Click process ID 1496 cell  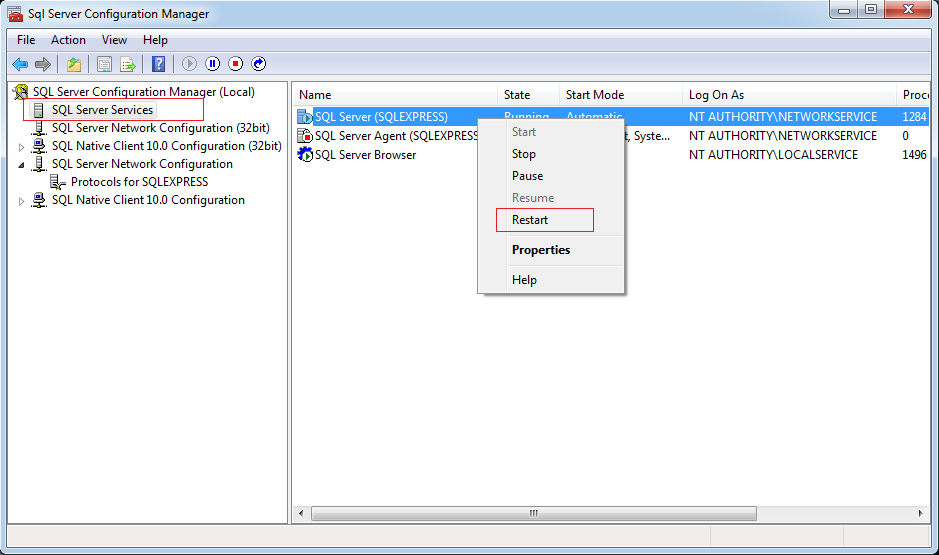914,155
